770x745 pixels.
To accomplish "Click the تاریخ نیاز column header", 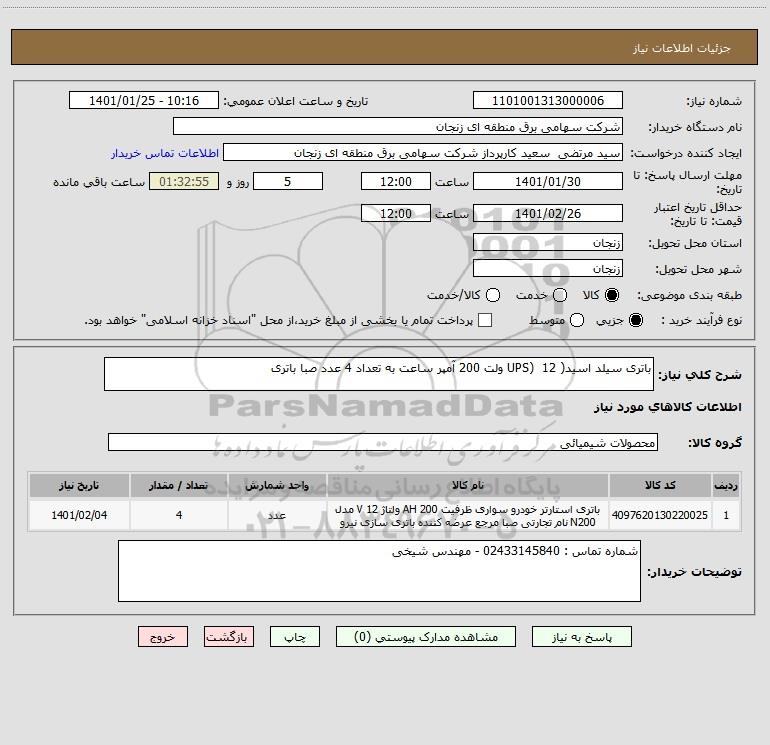I will (79, 485).
